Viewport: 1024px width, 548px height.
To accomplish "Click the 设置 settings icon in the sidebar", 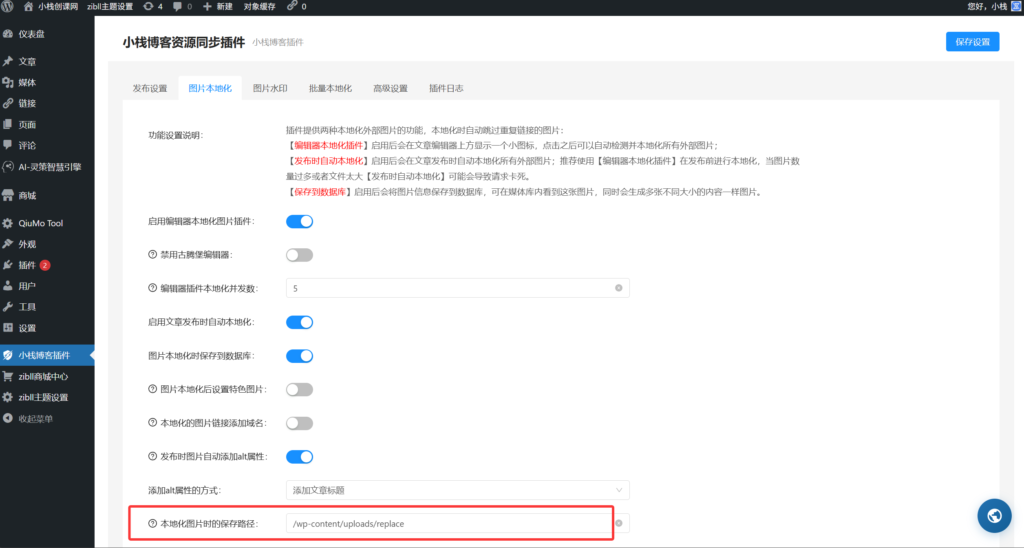I will 8,328.
